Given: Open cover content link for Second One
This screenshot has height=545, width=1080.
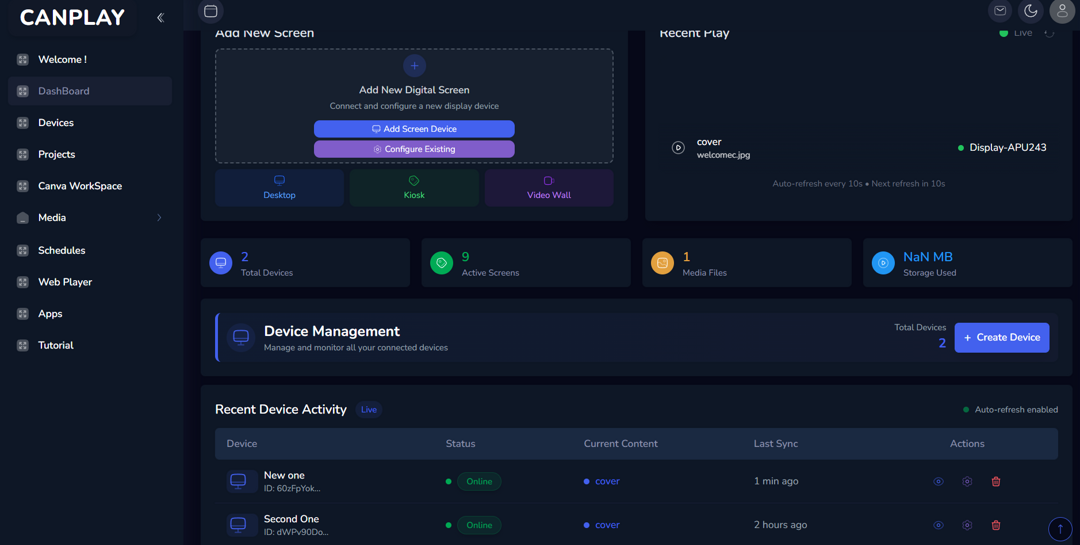Looking at the screenshot, I should (x=607, y=525).
